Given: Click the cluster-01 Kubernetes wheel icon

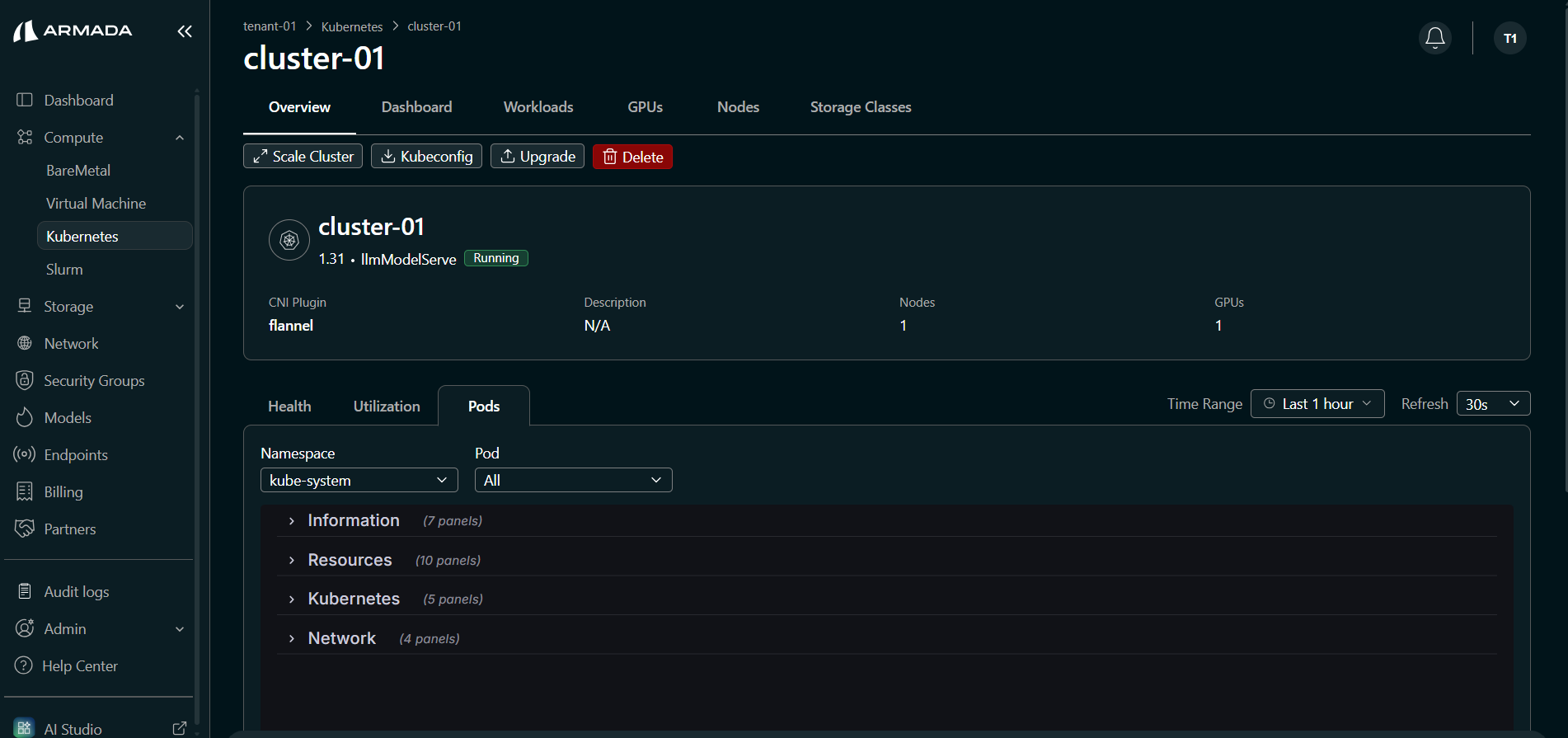Looking at the screenshot, I should 289,240.
